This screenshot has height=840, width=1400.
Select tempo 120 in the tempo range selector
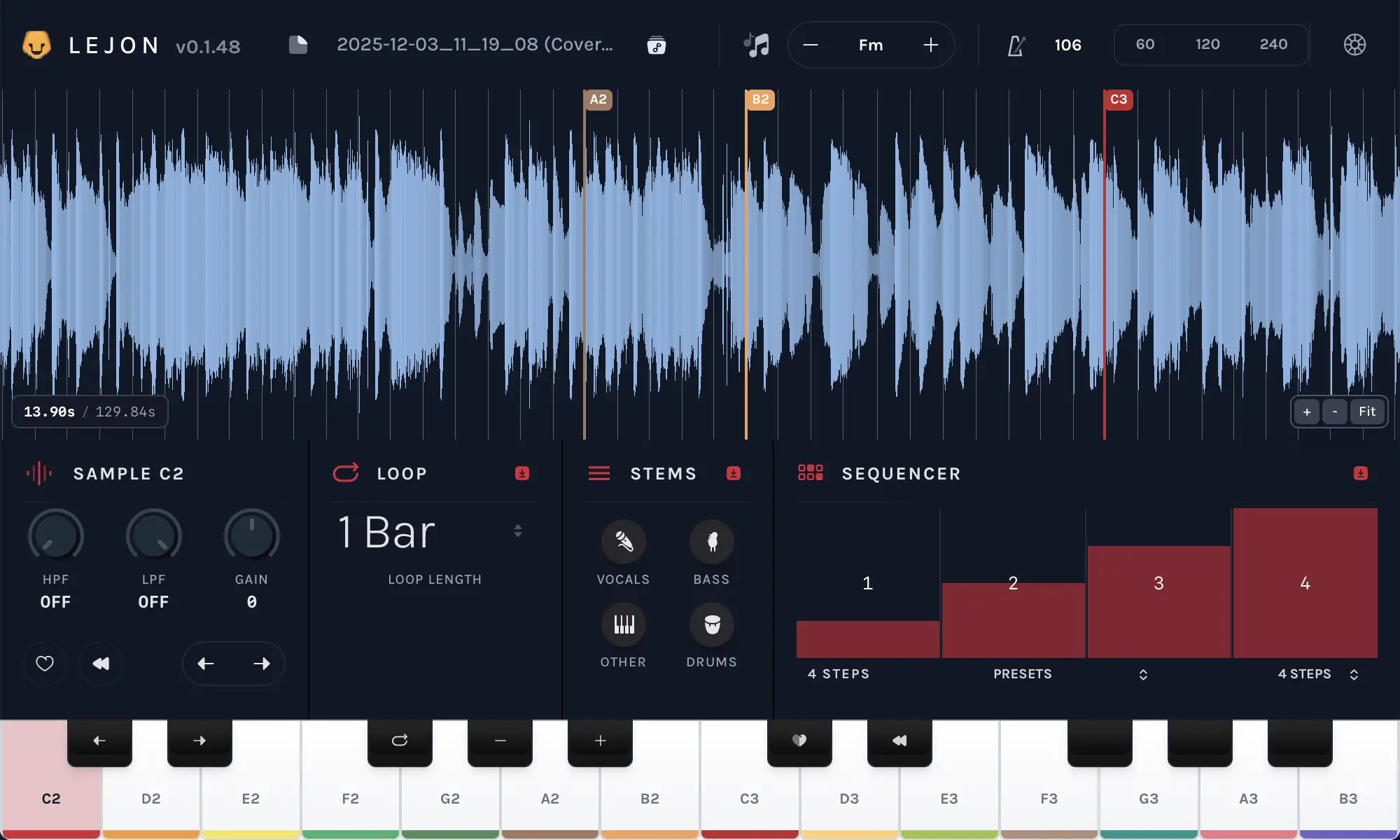(x=1207, y=44)
